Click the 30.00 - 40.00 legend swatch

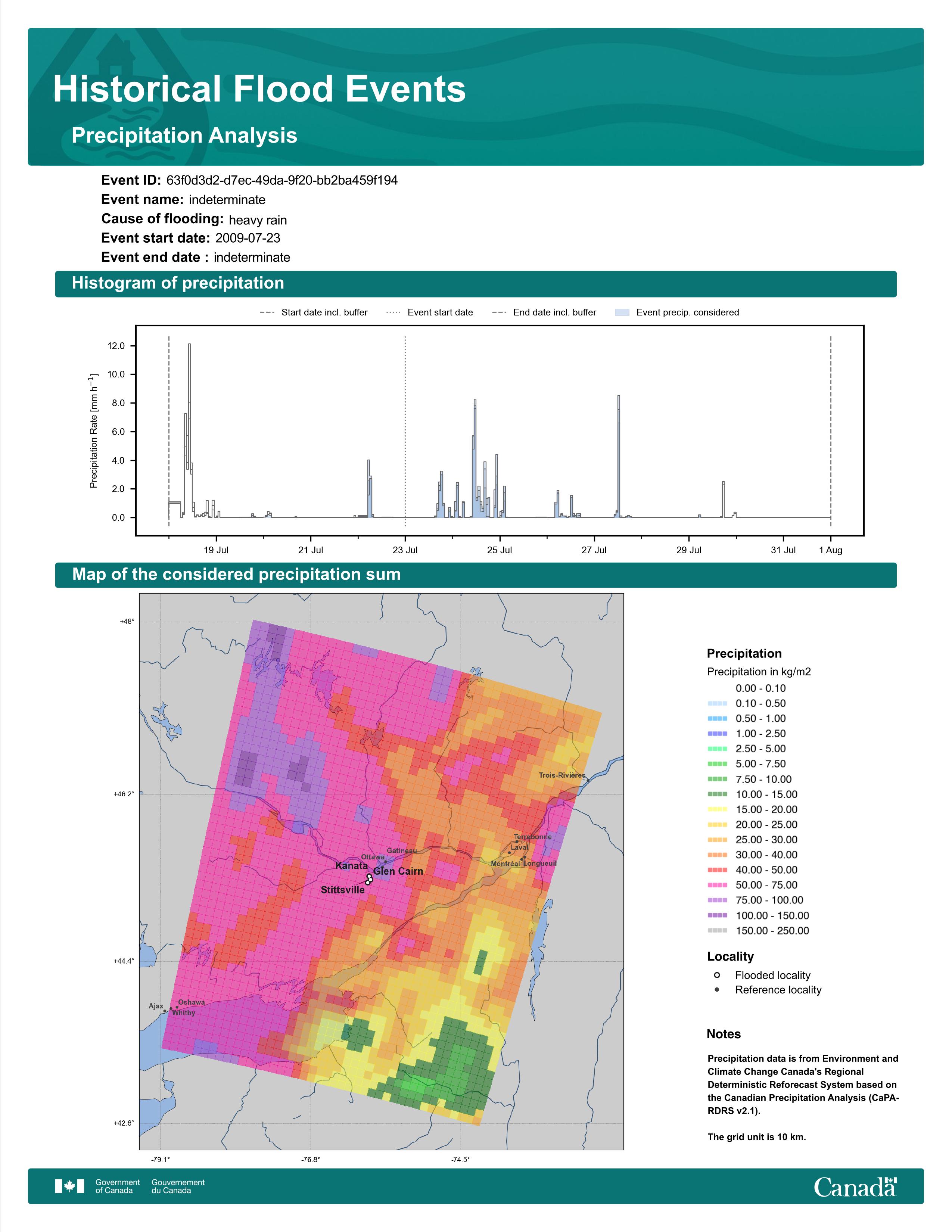pyautogui.click(x=718, y=855)
